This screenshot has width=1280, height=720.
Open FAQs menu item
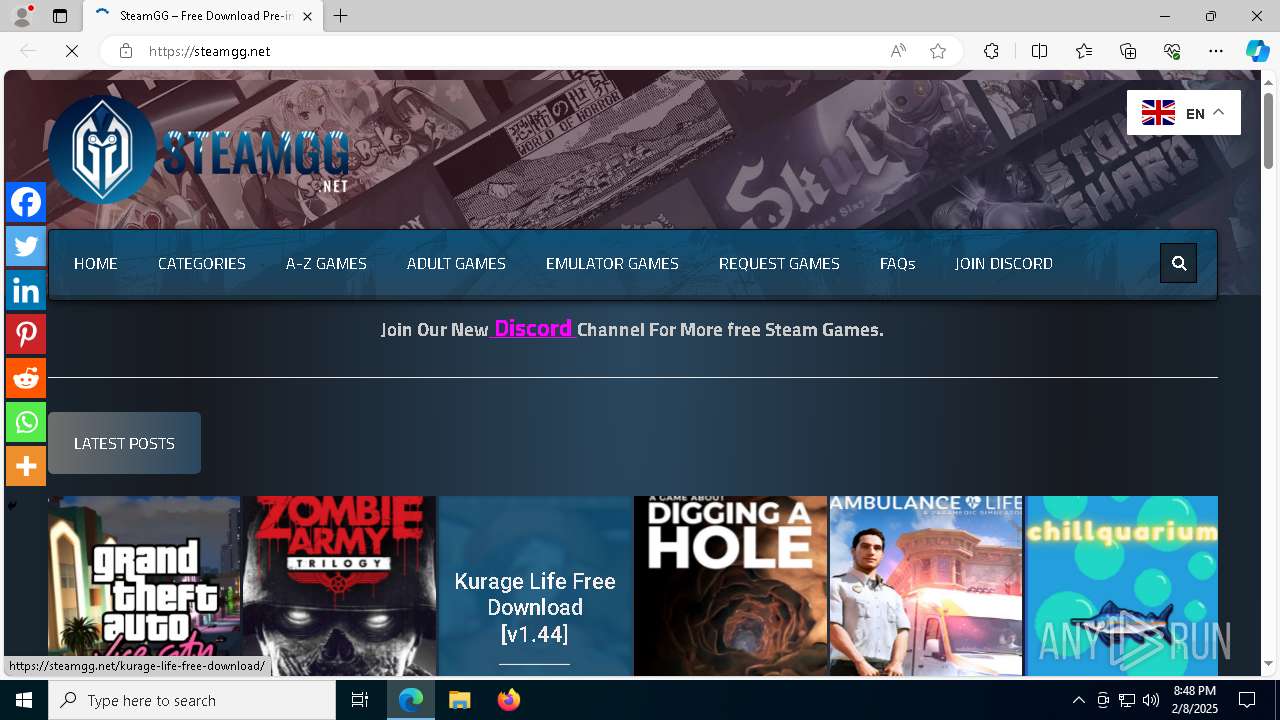pos(898,263)
